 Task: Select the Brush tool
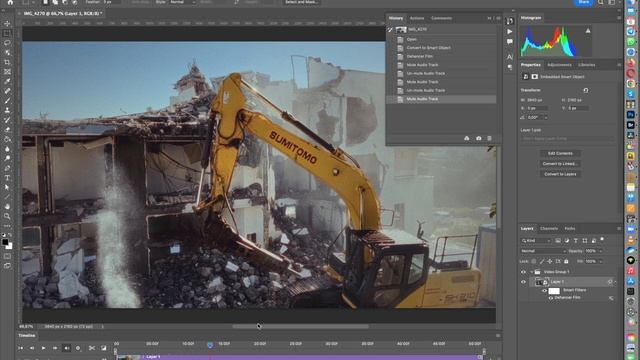pos(7,100)
